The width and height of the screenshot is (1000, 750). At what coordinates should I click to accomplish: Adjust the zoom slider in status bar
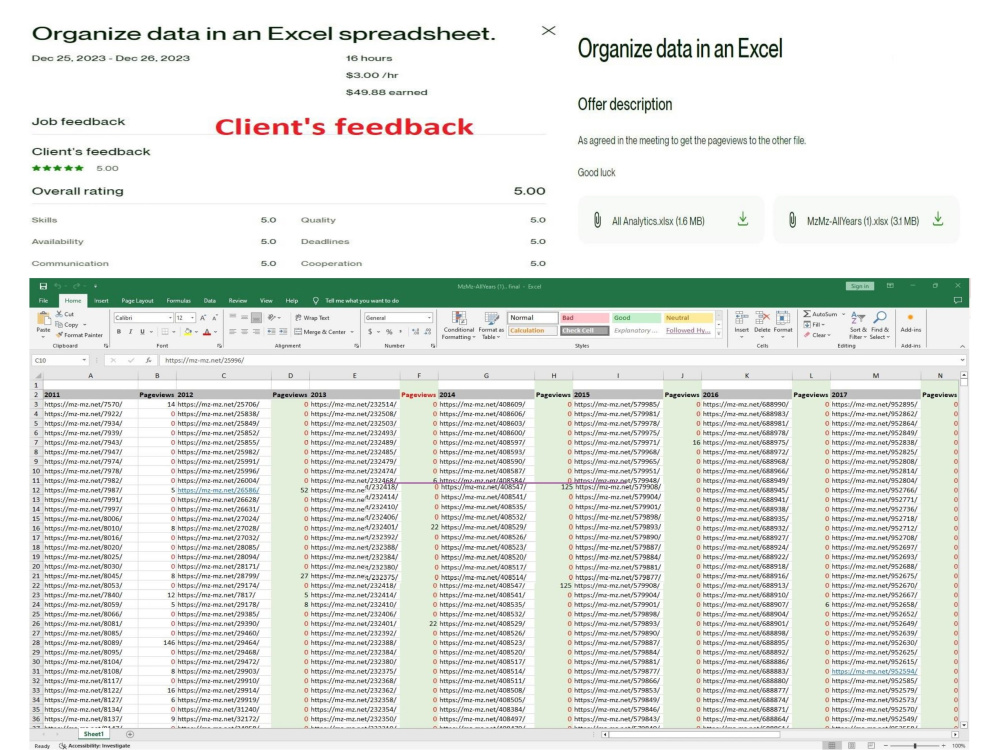[x=915, y=746]
